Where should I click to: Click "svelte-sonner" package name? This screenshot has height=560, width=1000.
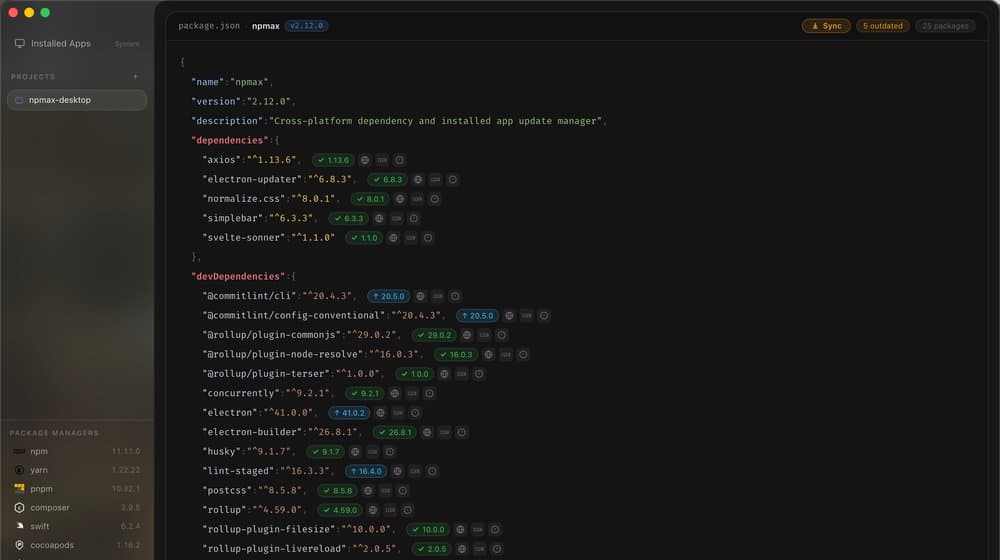244,238
